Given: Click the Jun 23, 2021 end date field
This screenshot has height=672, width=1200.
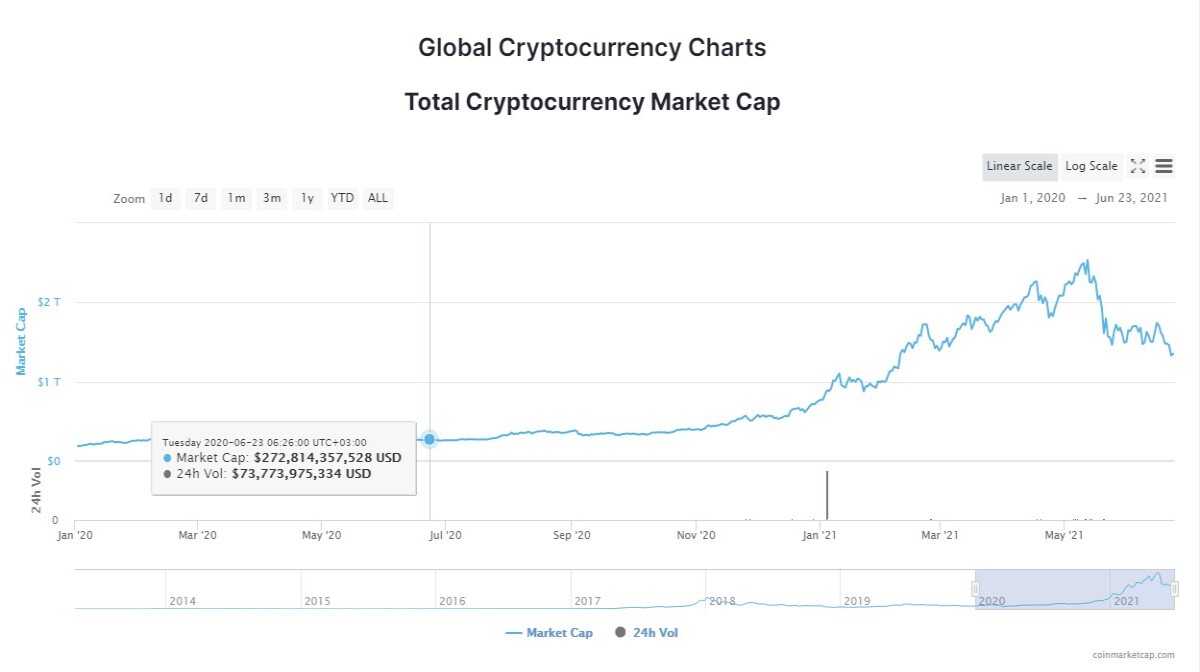Looking at the screenshot, I should (1132, 198).
